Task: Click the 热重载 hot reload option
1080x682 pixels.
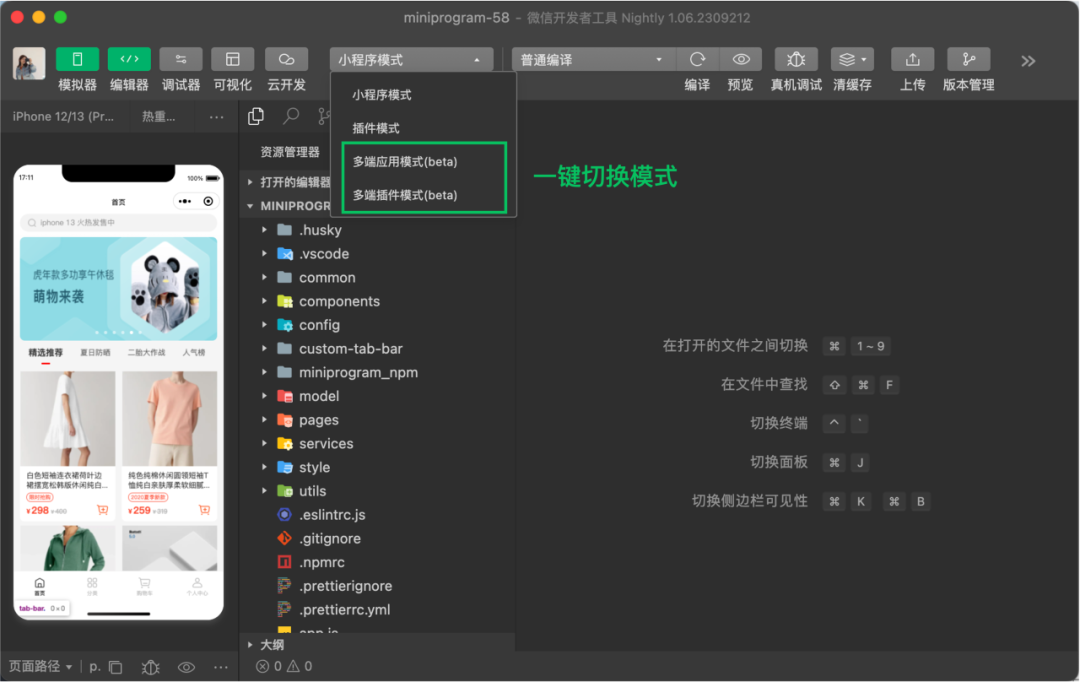Action: (x=158, y=116)
